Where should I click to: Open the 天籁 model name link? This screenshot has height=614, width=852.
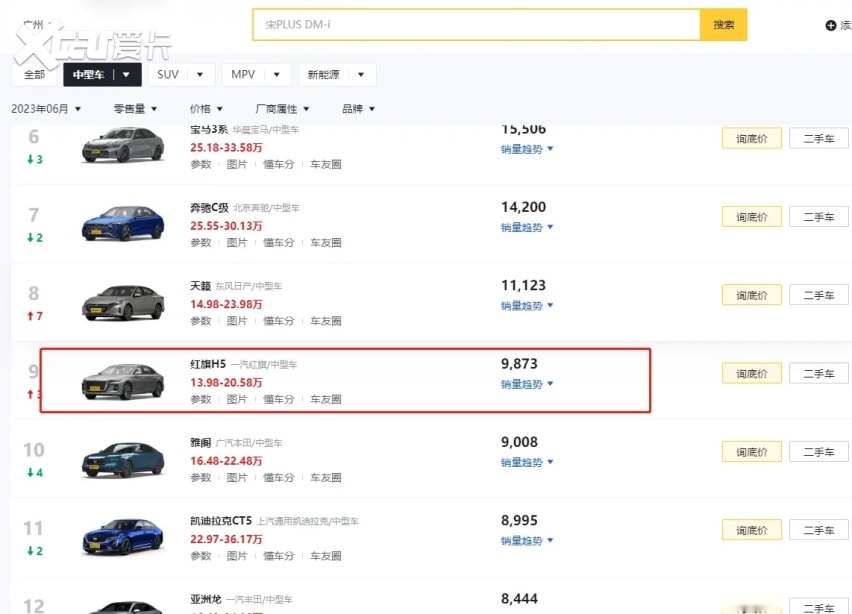200,286
